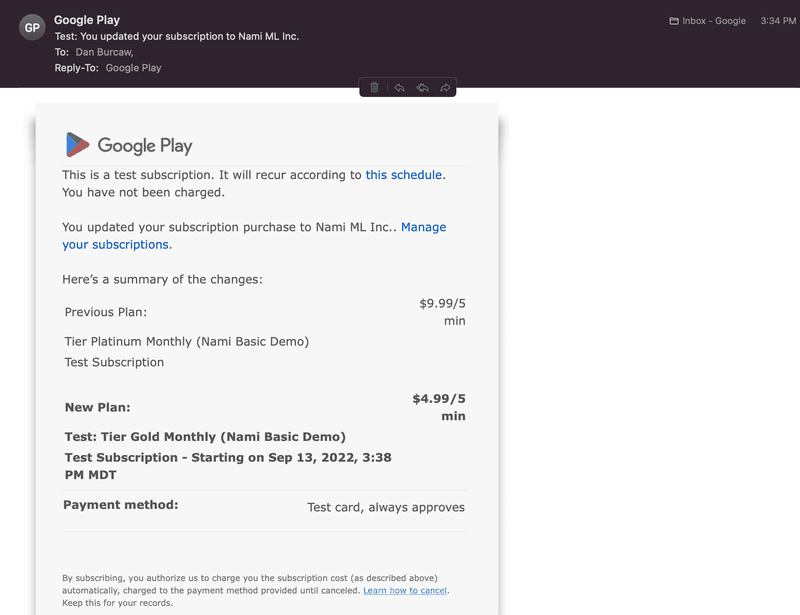Click the $9.99/5 min price

442,312
